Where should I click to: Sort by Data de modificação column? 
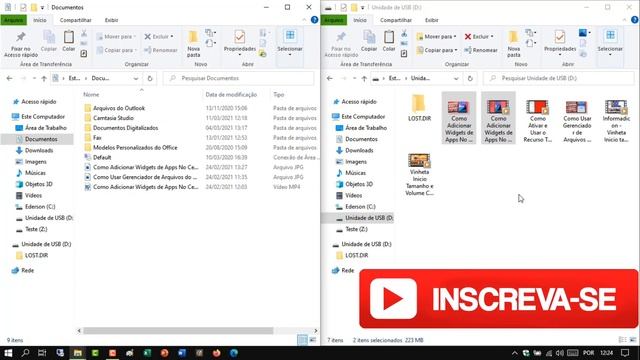click(x=231, y=94)
